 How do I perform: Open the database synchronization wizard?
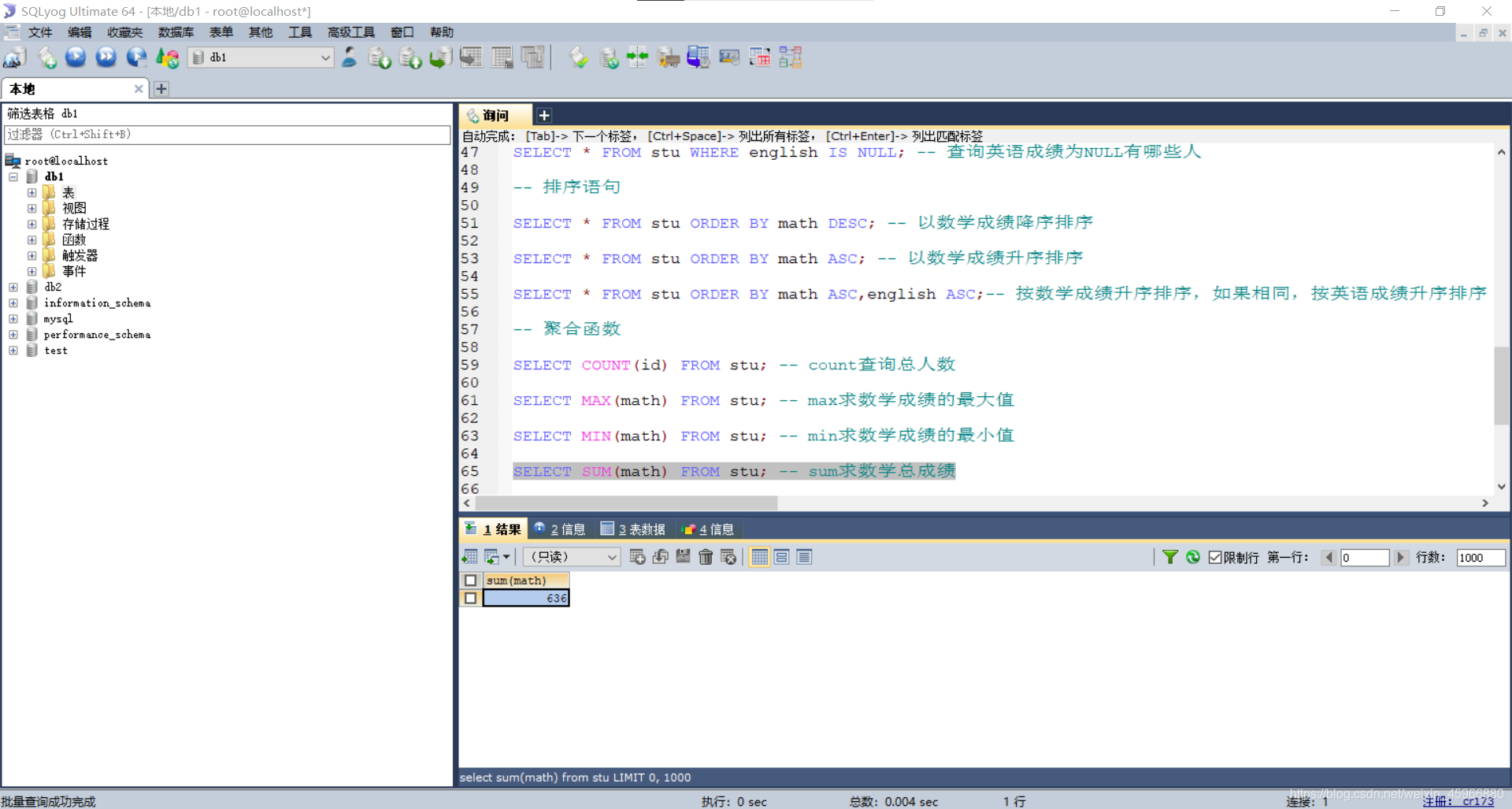click(609, 58)
